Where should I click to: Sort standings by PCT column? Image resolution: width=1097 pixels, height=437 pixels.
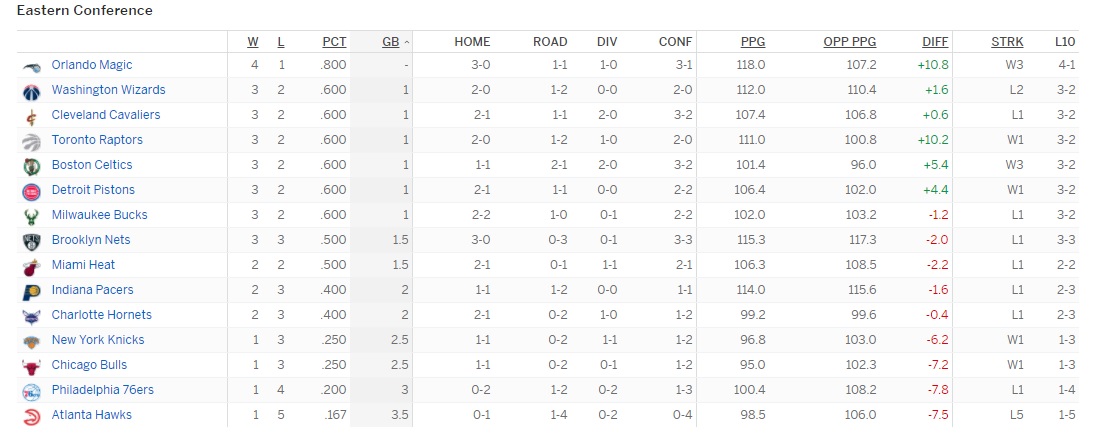point(334,42)
